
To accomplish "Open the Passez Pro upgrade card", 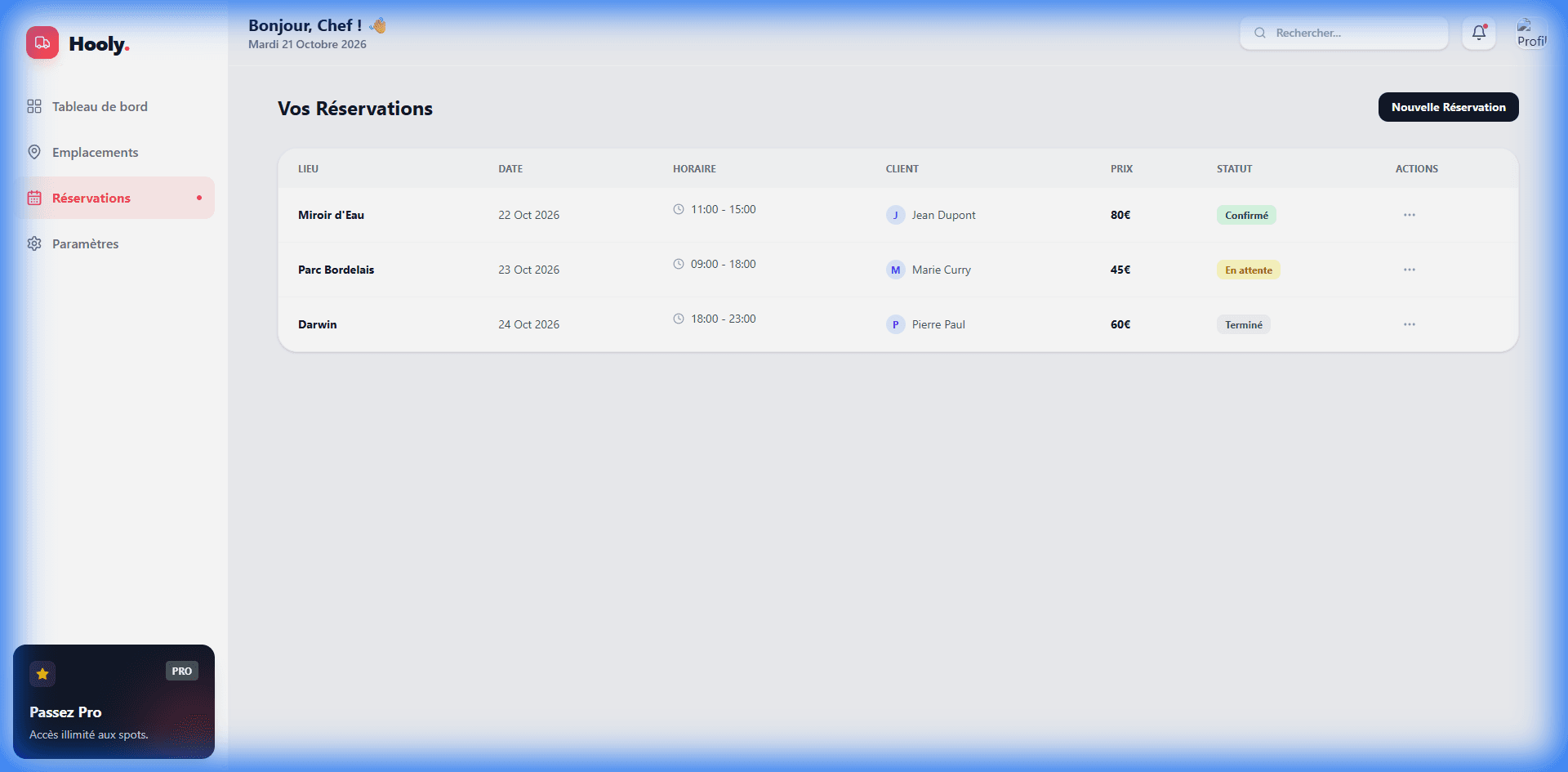I will [114, 701].
